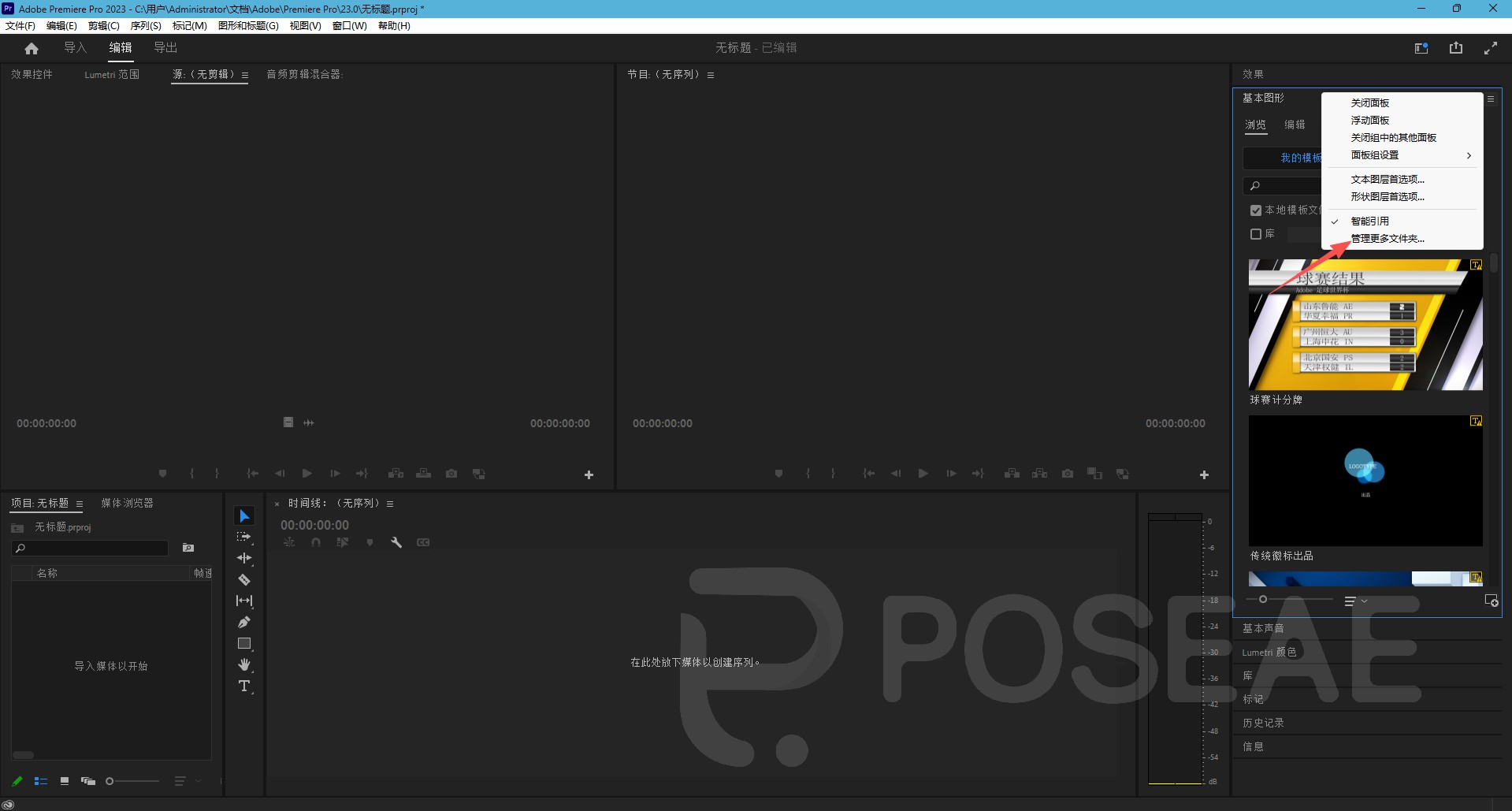Click Drag Video Only filmstrip icon

288,422
